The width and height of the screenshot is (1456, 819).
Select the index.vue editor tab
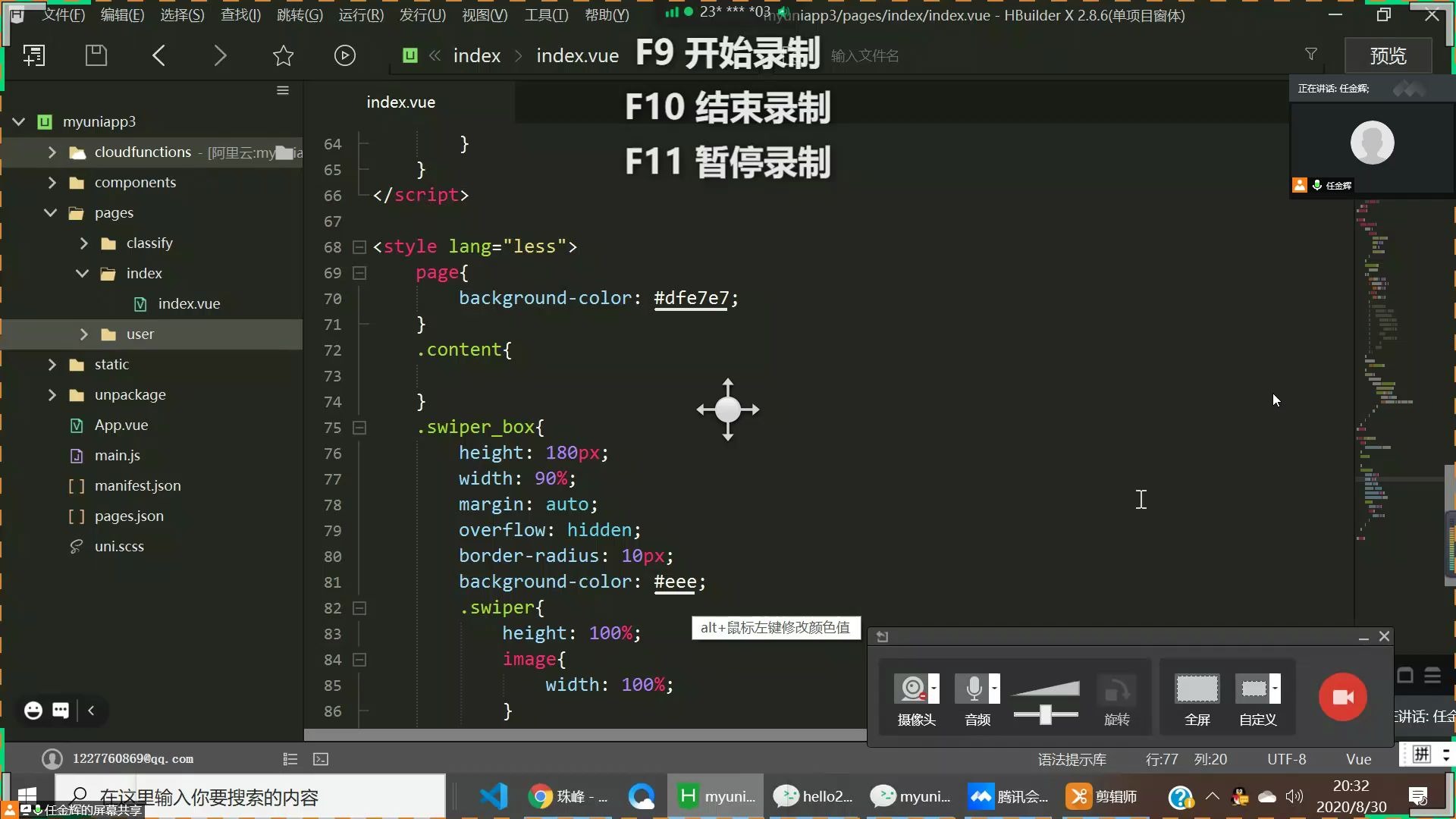pos(400,101)
